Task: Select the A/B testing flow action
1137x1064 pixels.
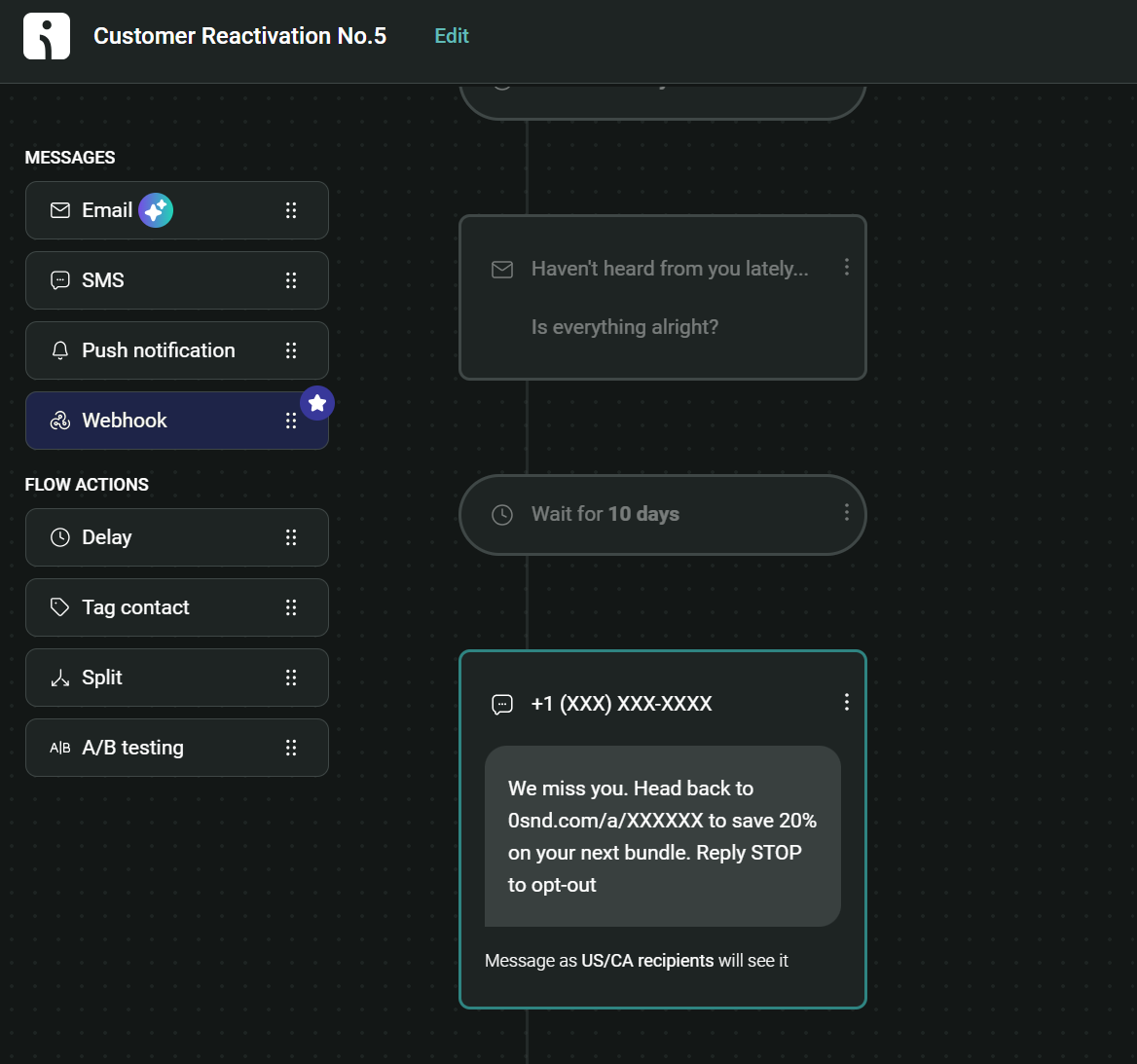Action: 177,748
